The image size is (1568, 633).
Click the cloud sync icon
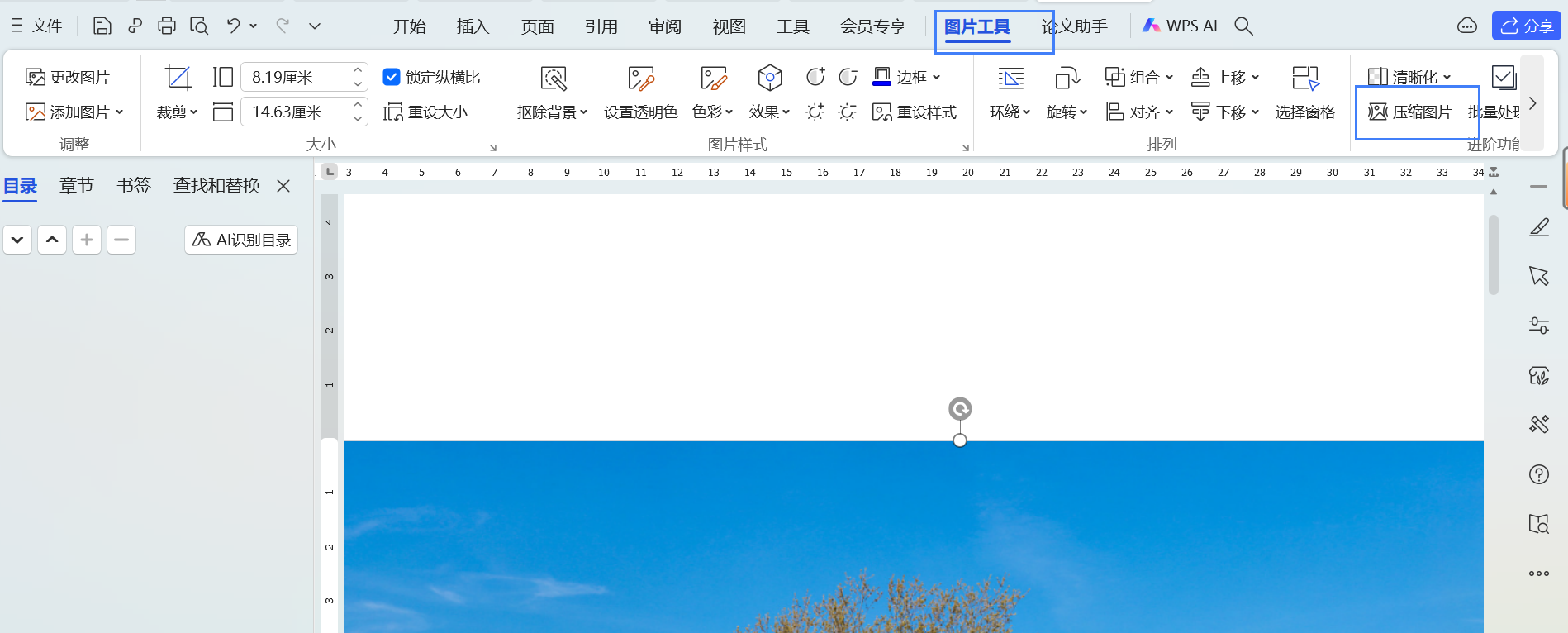click(x=1466, y=26)
